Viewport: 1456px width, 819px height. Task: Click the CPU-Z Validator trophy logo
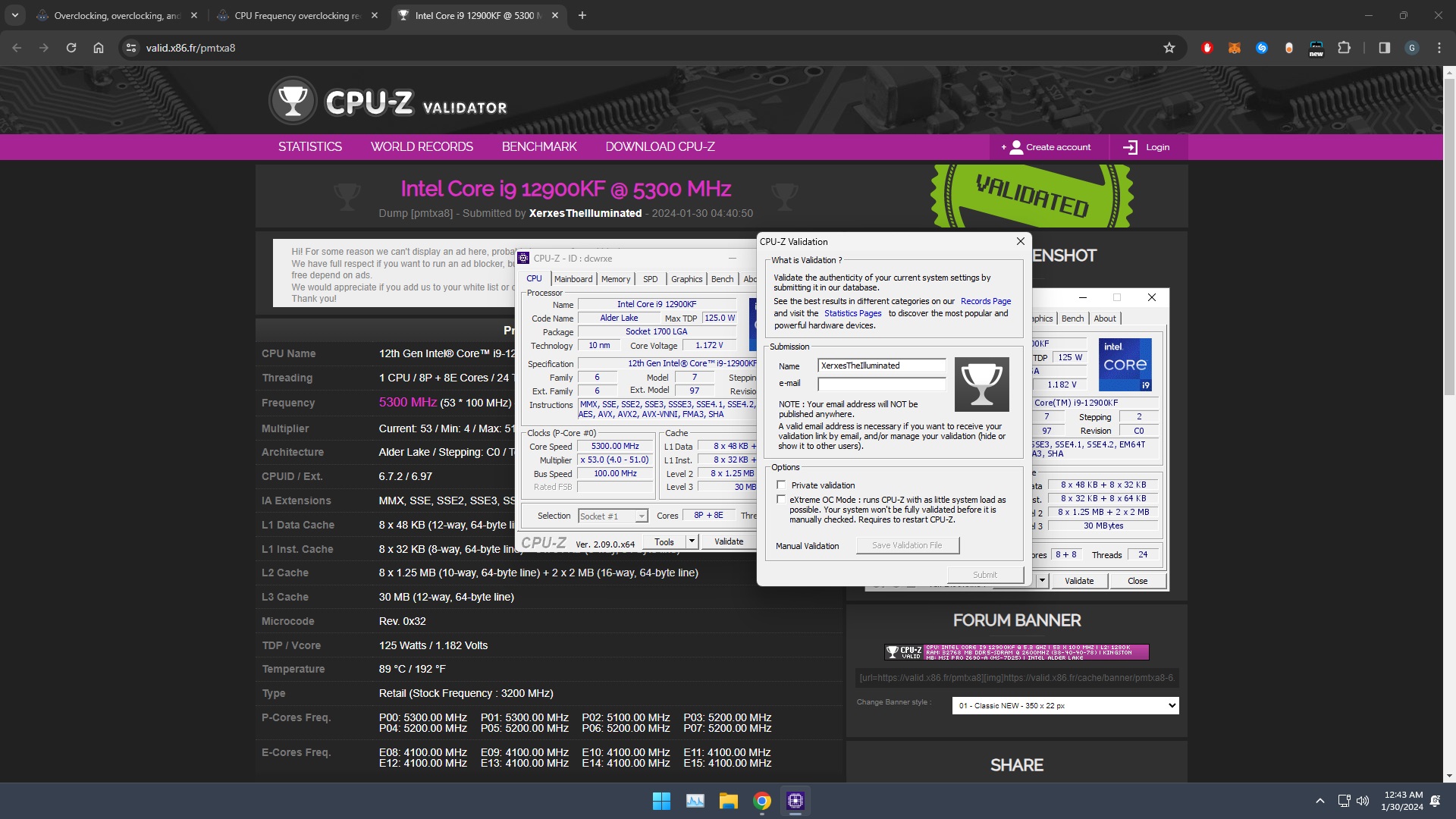(x=293, y=101)
